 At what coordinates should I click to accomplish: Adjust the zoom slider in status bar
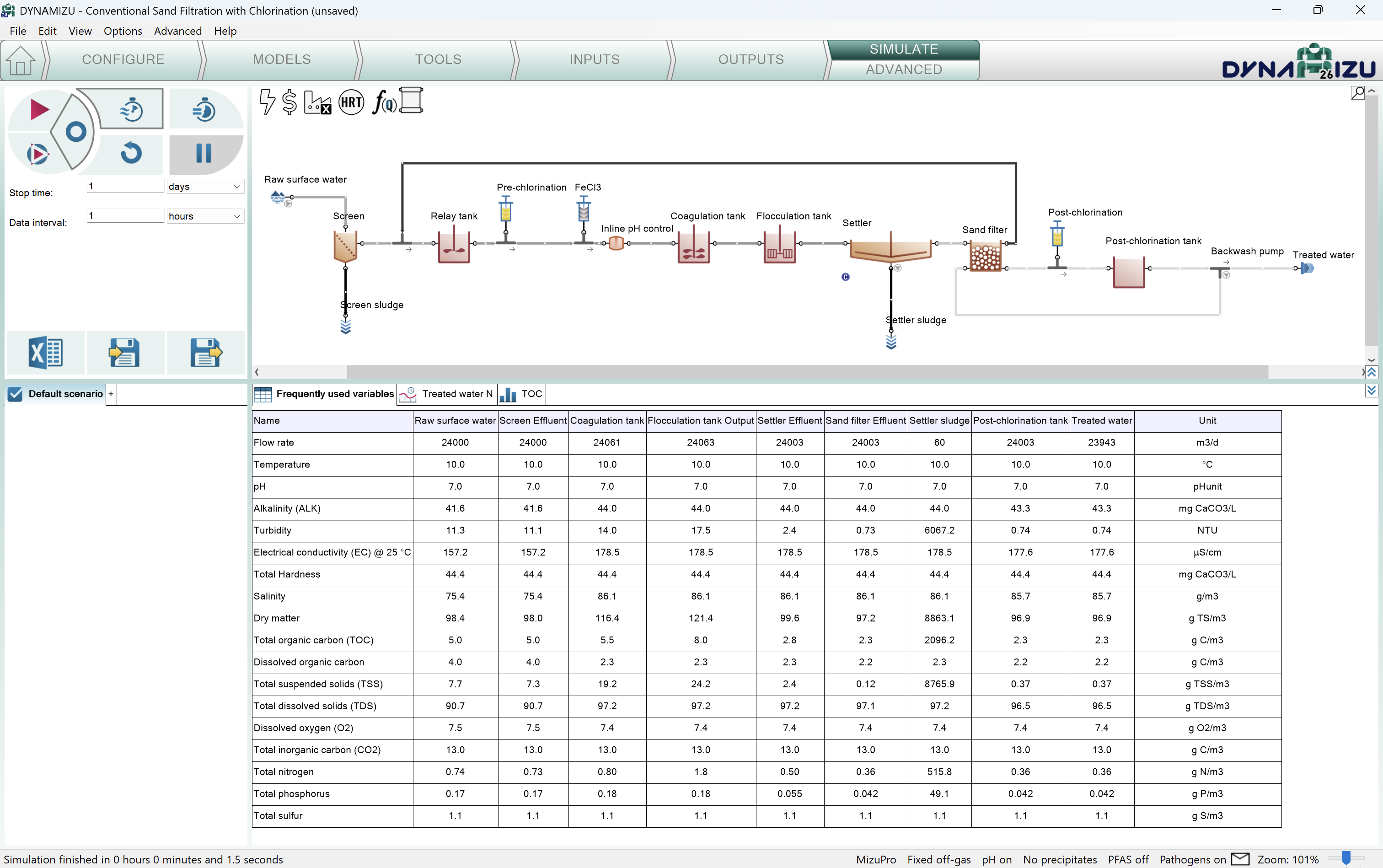pos(1346,859)
